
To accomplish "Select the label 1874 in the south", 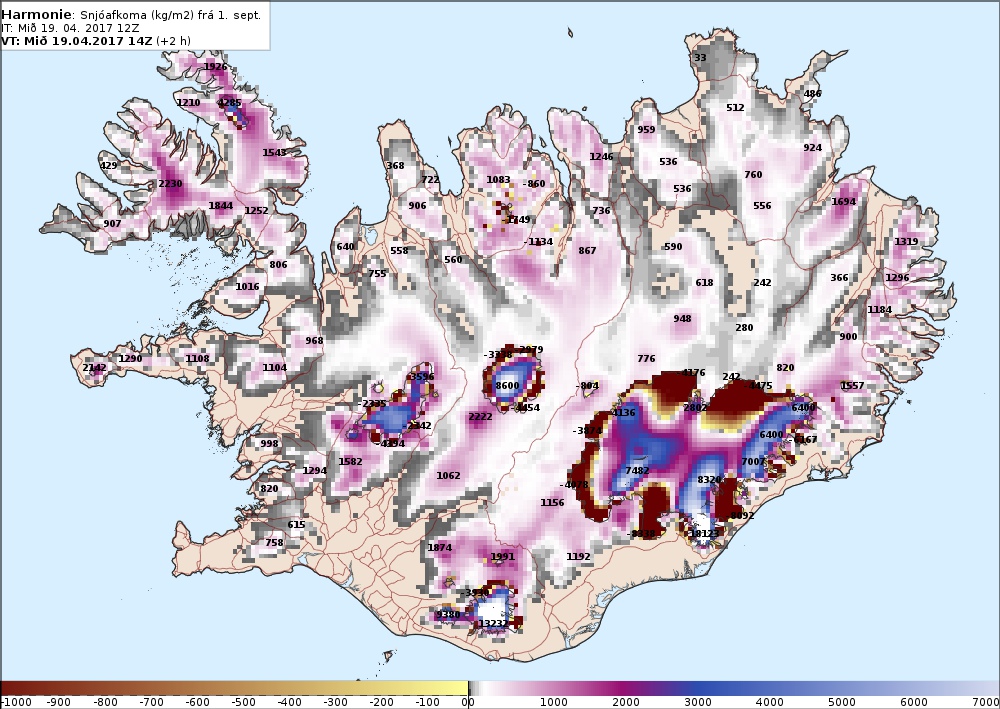I will (439, 547).
